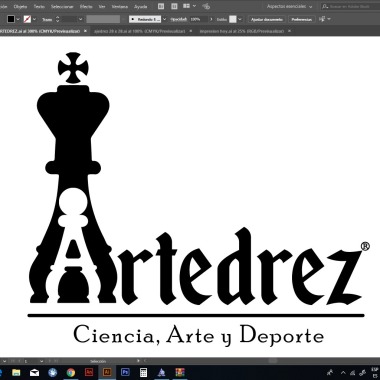Open Adobe Animate from the taskbar
Image resolution: width=380 pixels, height=380 pixels.
89,372
